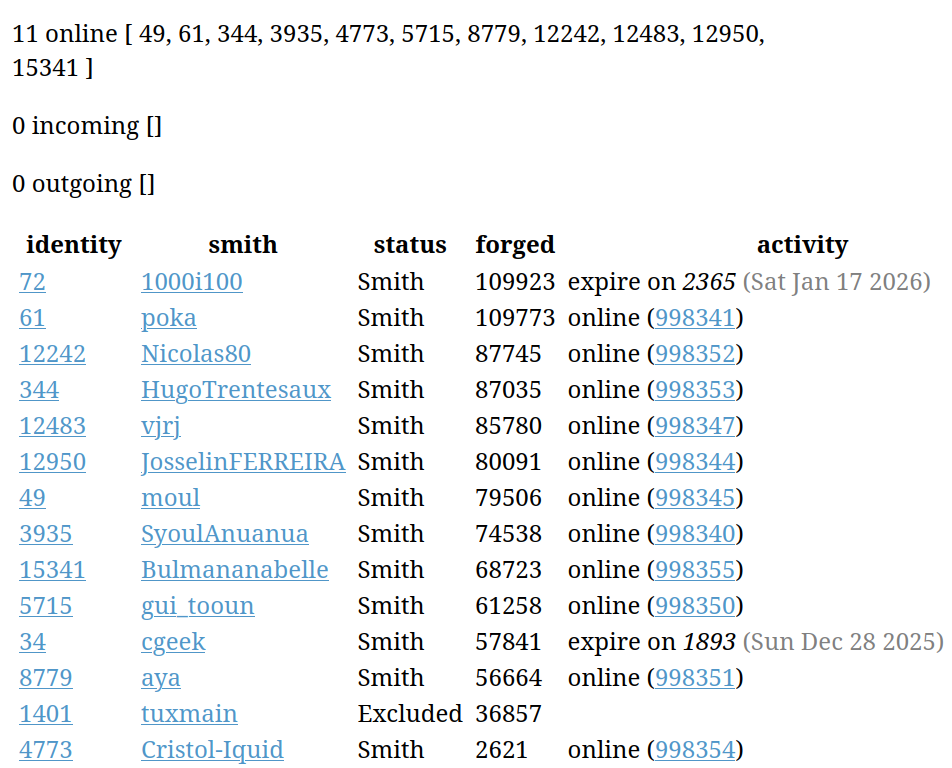The width and height of the screenshot is (952, 768).
Task: Click the aya smith link
Action: [160, 678]
